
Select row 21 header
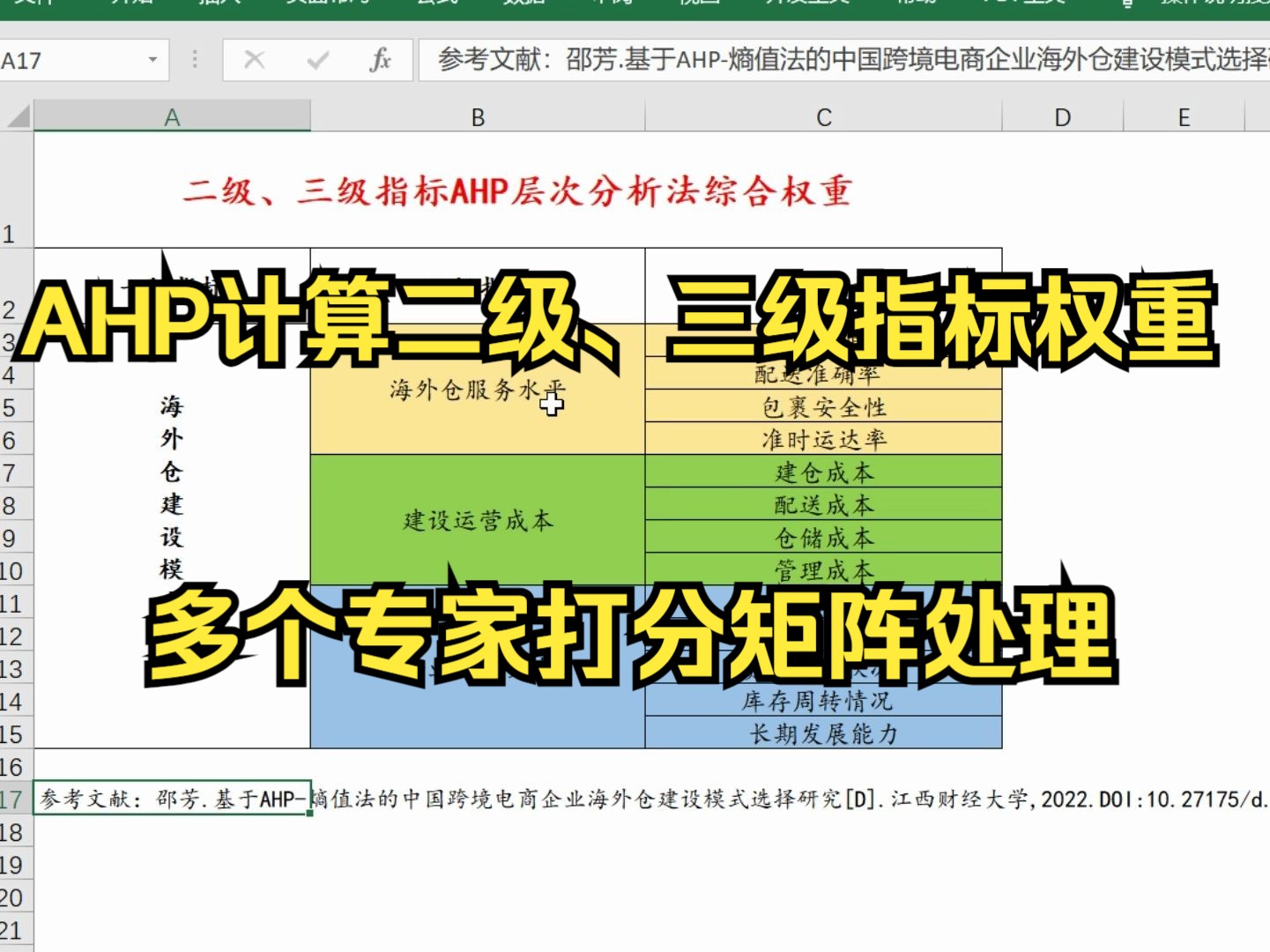click(x=16, y=929)
